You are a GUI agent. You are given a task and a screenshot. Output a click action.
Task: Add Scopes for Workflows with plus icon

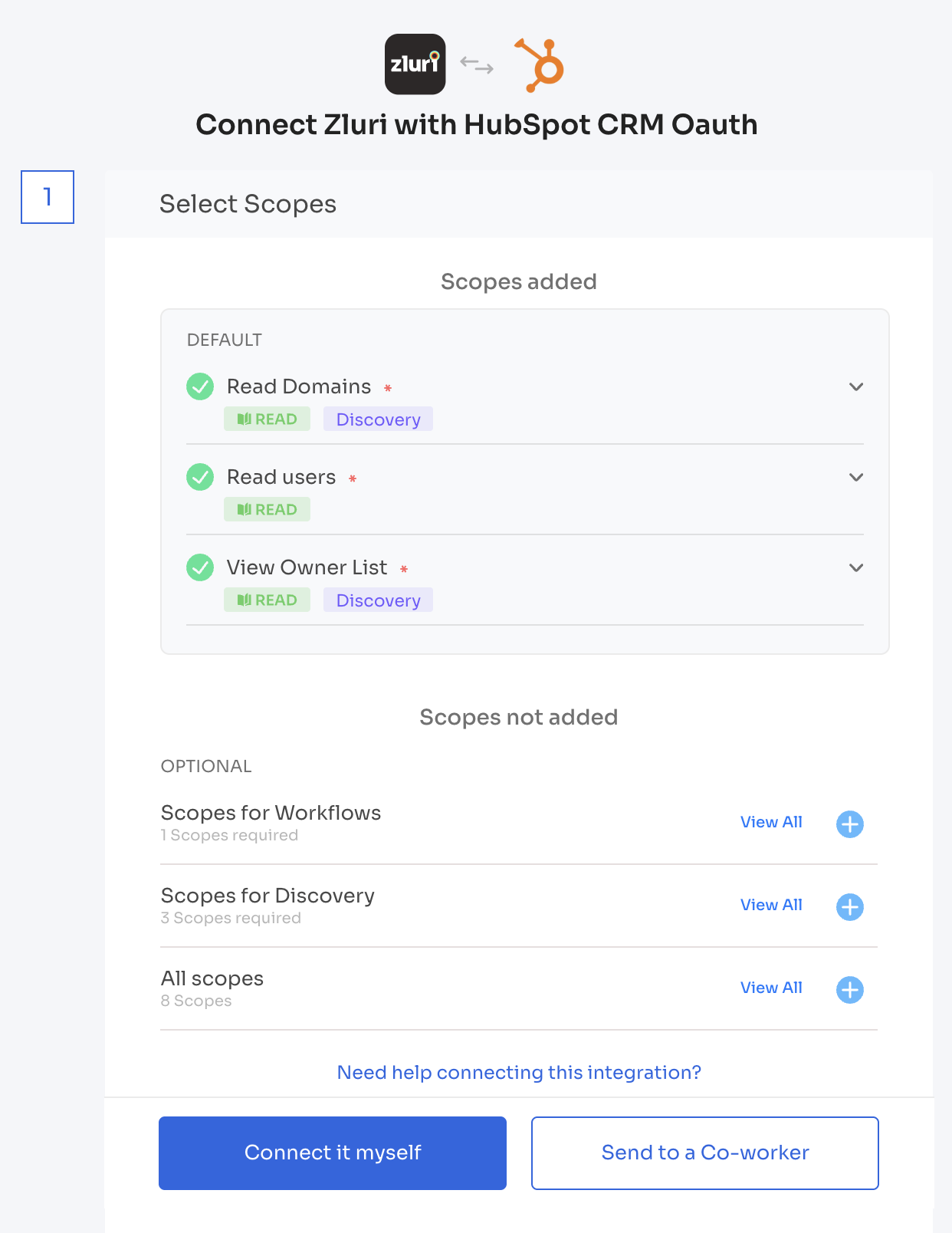click(849, 824)
